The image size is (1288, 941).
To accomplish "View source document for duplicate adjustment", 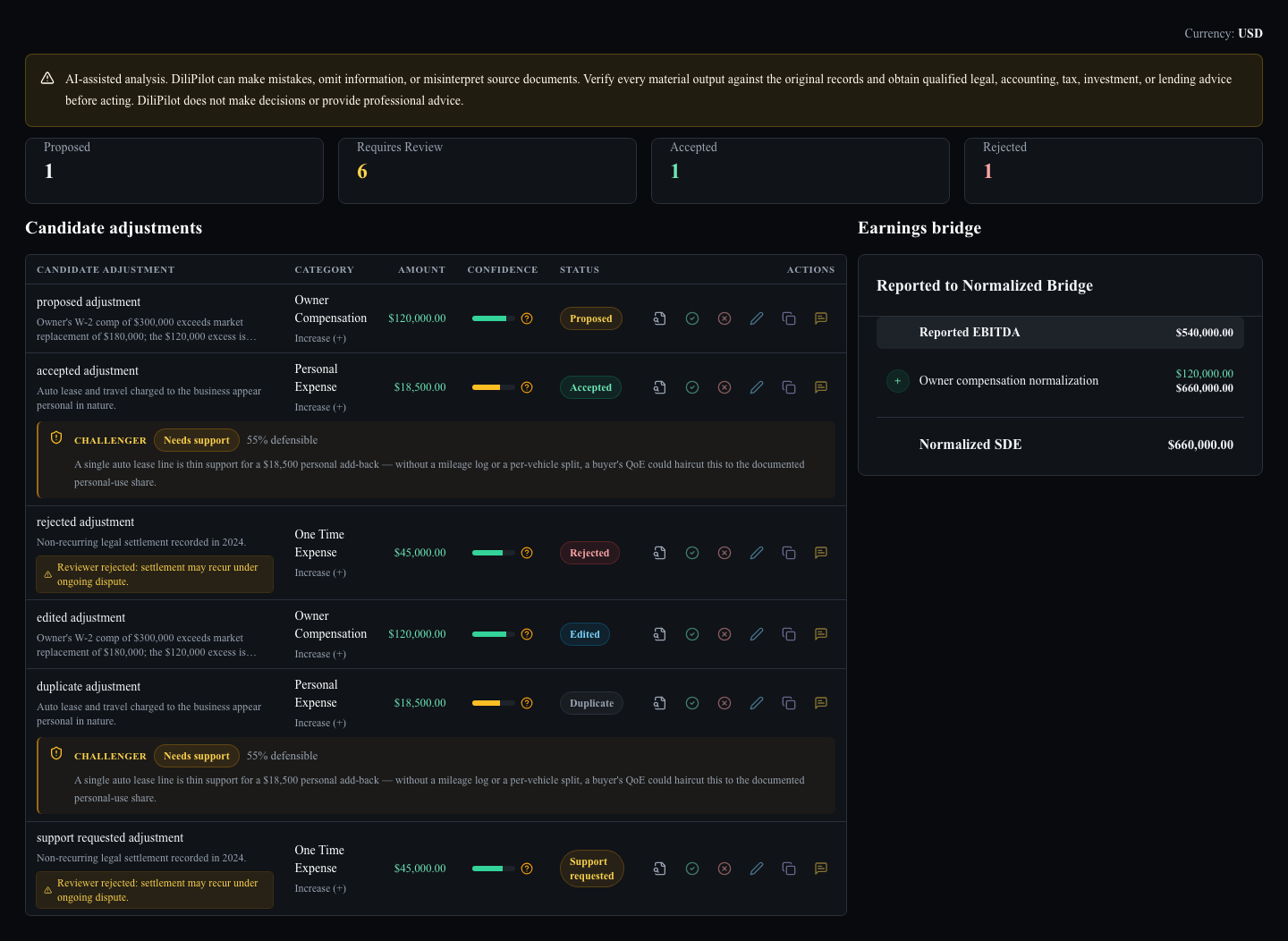I will click(660, 703).
